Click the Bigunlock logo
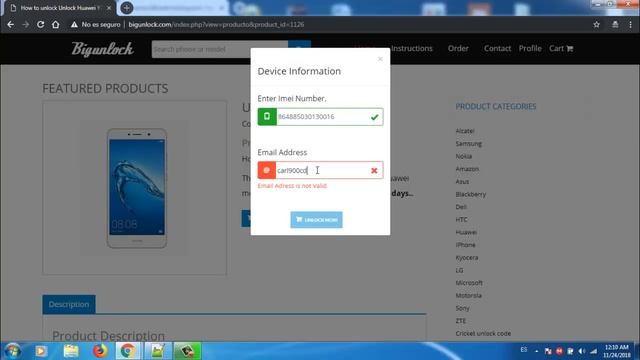The width and height of the screenshot is (640, 360). pyautogui.click(x=102, y=49)
